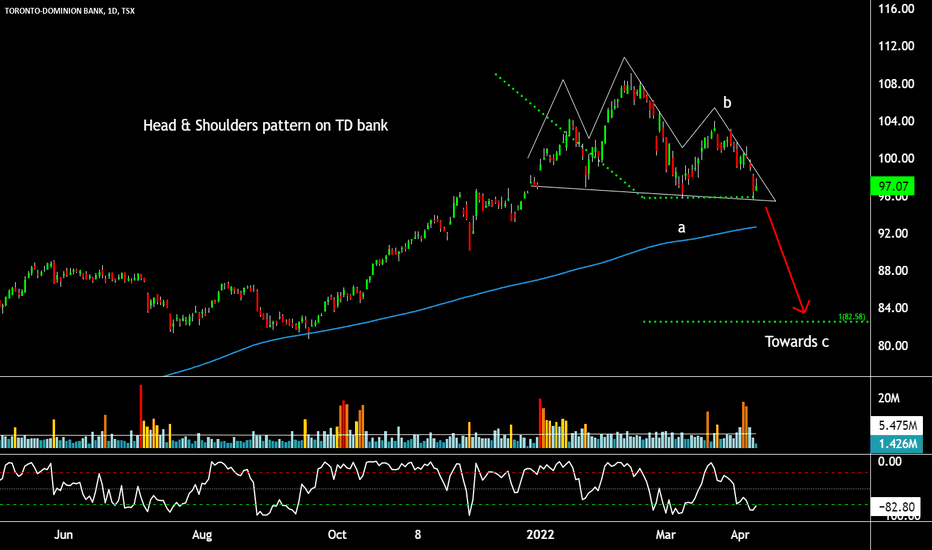Viewport: 932px width, 550px height.
Task: Click the 20M volume axis label
Action: point(889,398)
